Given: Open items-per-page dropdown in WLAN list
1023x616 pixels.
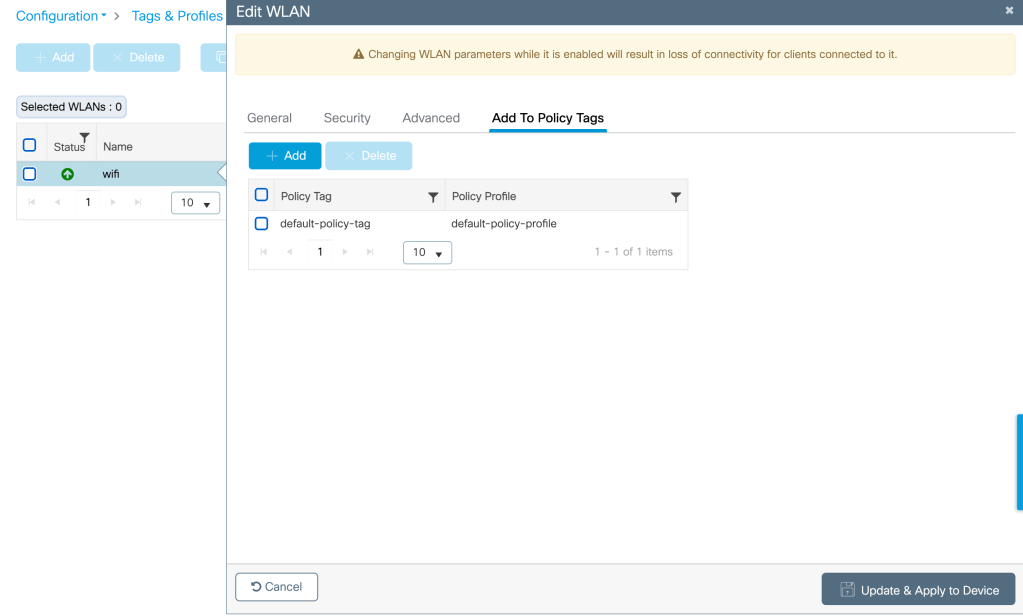Looking at the screenshot, I should click(195, 203).
